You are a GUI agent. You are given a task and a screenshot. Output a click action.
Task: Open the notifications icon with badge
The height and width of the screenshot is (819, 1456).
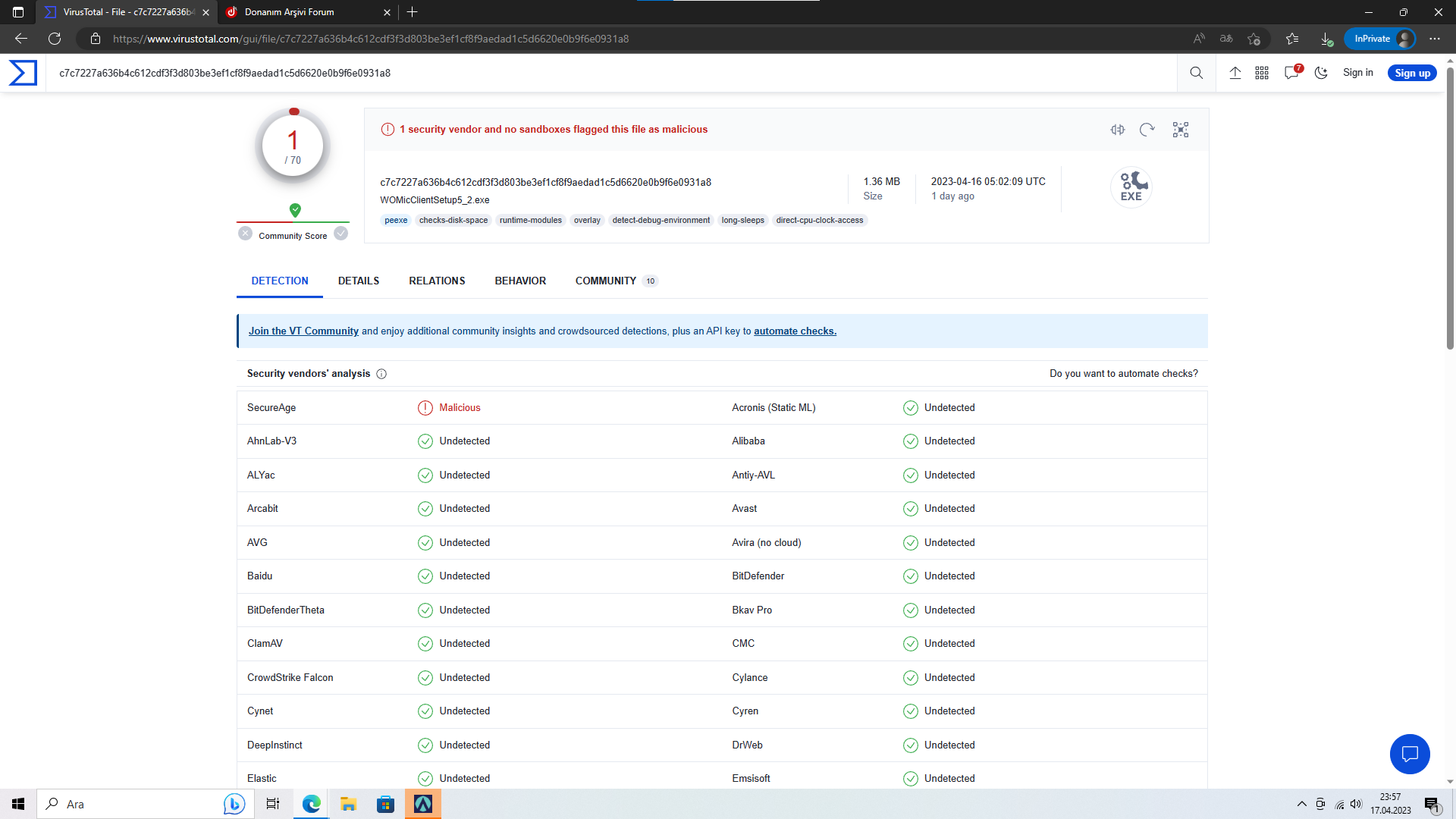click(1291, 73)
